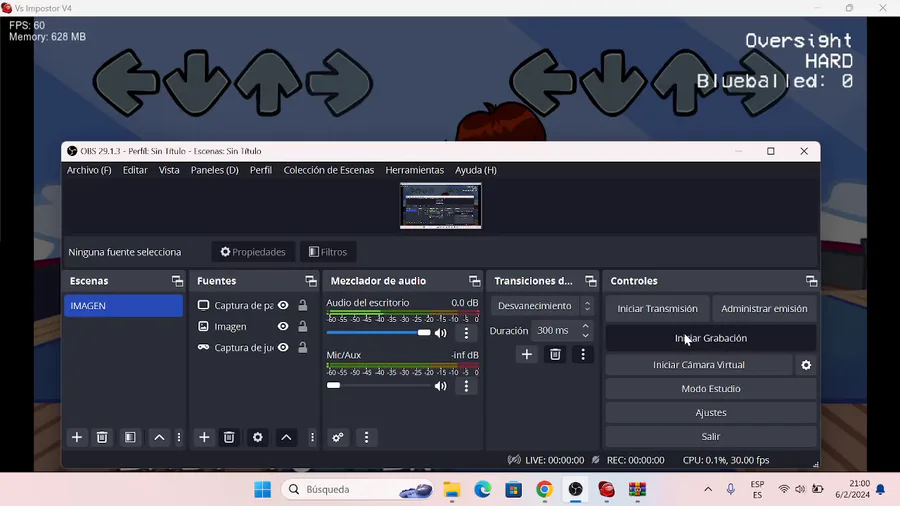Open File Explorer from the taskbar
Image resolution: width=900 pixels, height=506 pixels.
click(452, 489)
